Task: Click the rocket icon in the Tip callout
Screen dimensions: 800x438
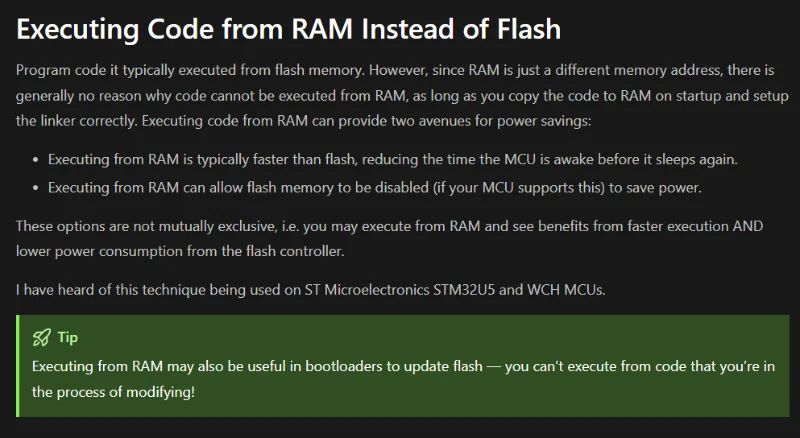Action: [41, 337]
